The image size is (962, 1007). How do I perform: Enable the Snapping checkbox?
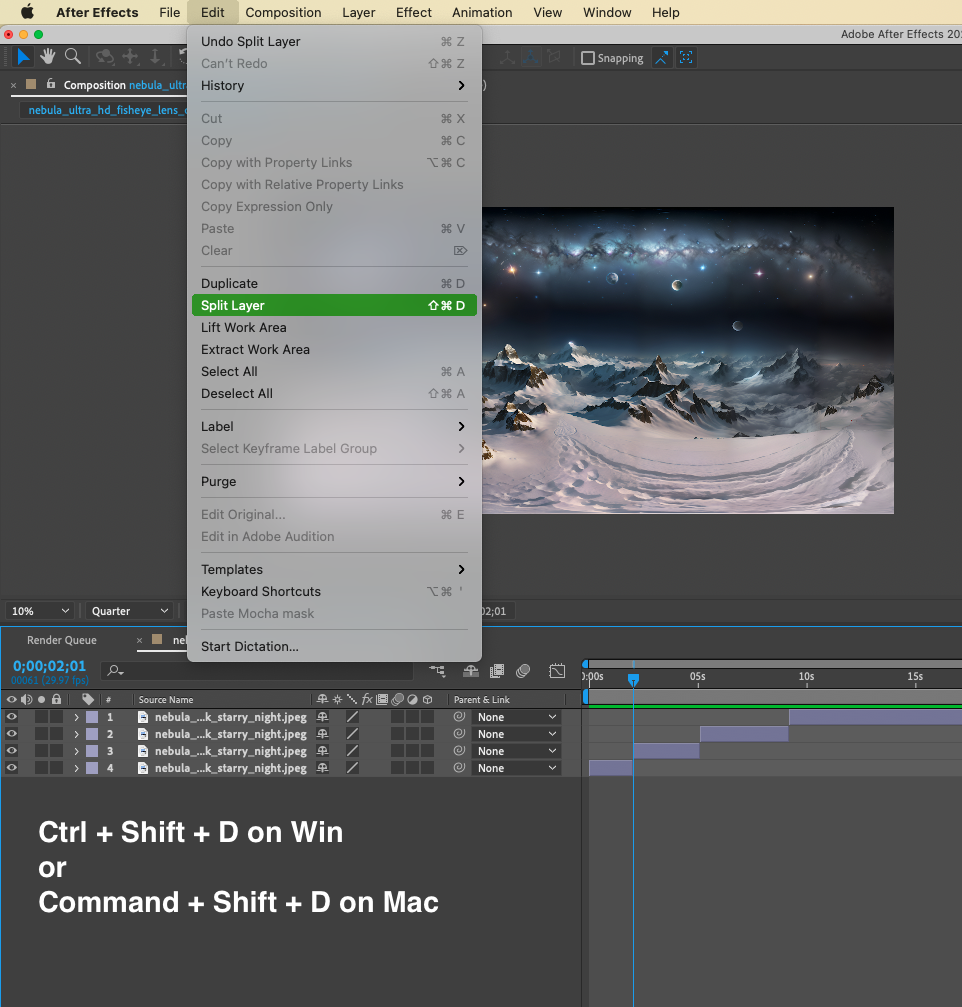pyautogui.click(x=588, y=58)
